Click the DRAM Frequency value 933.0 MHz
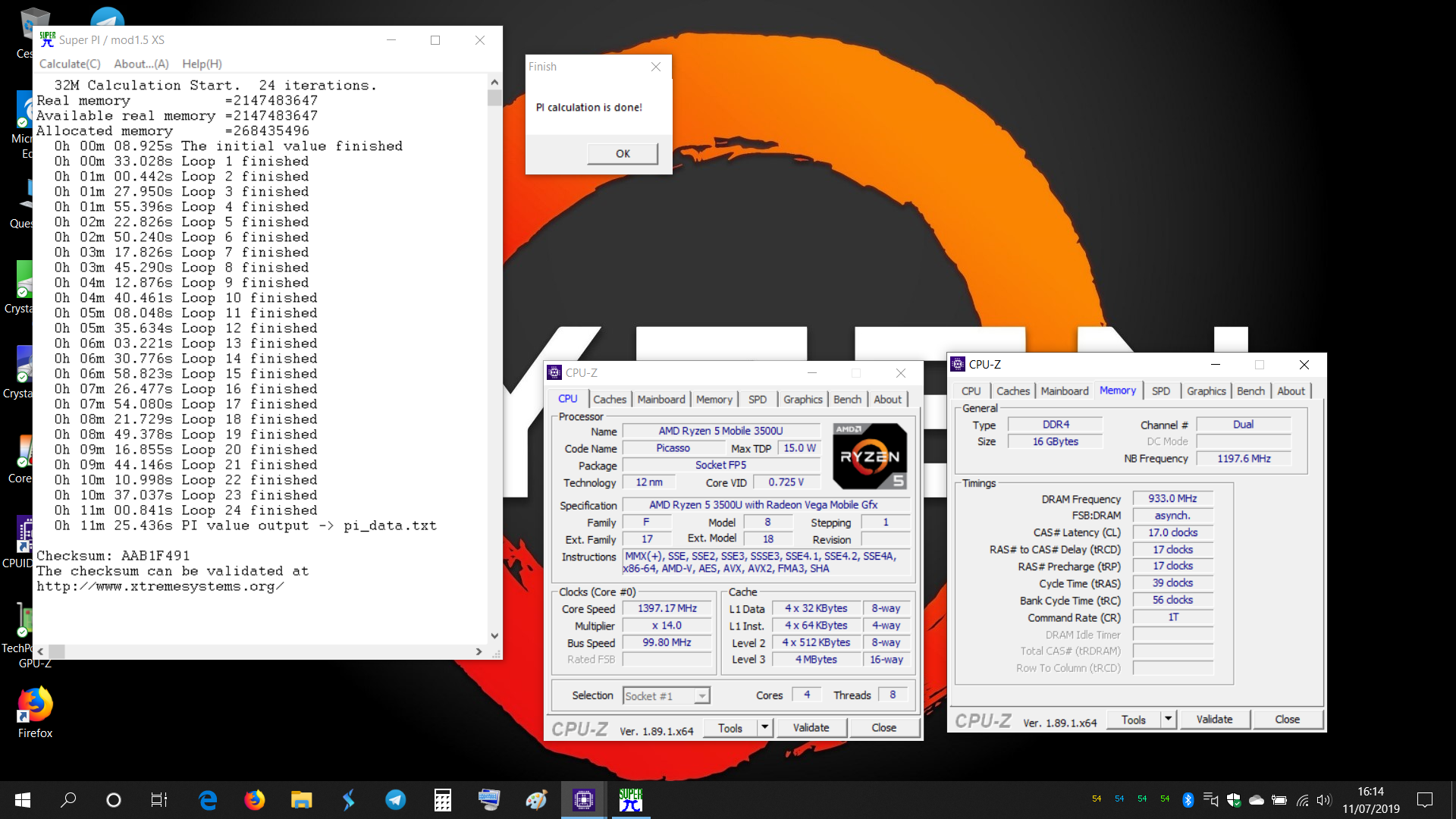The image size is (1456, 819). tap(1172, 498)
